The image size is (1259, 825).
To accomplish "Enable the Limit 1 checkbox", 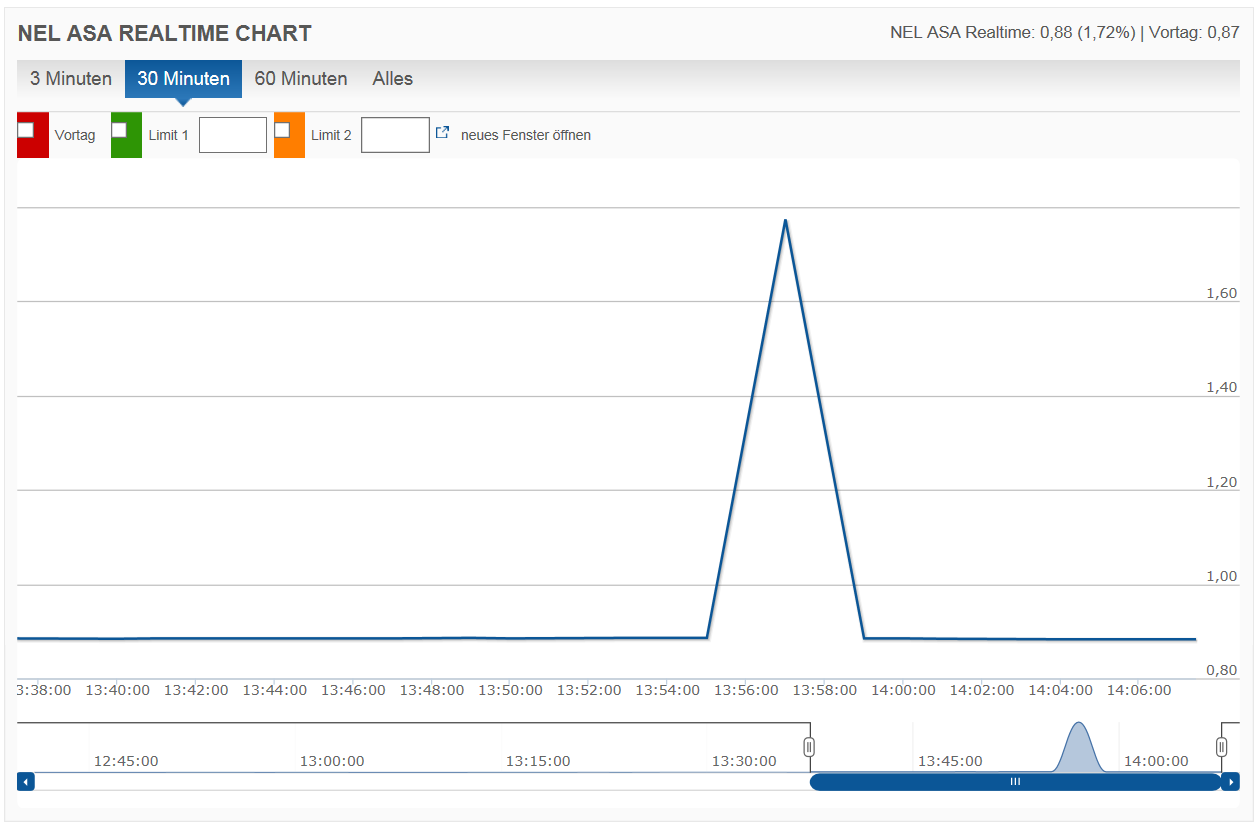I will (119, 129).
